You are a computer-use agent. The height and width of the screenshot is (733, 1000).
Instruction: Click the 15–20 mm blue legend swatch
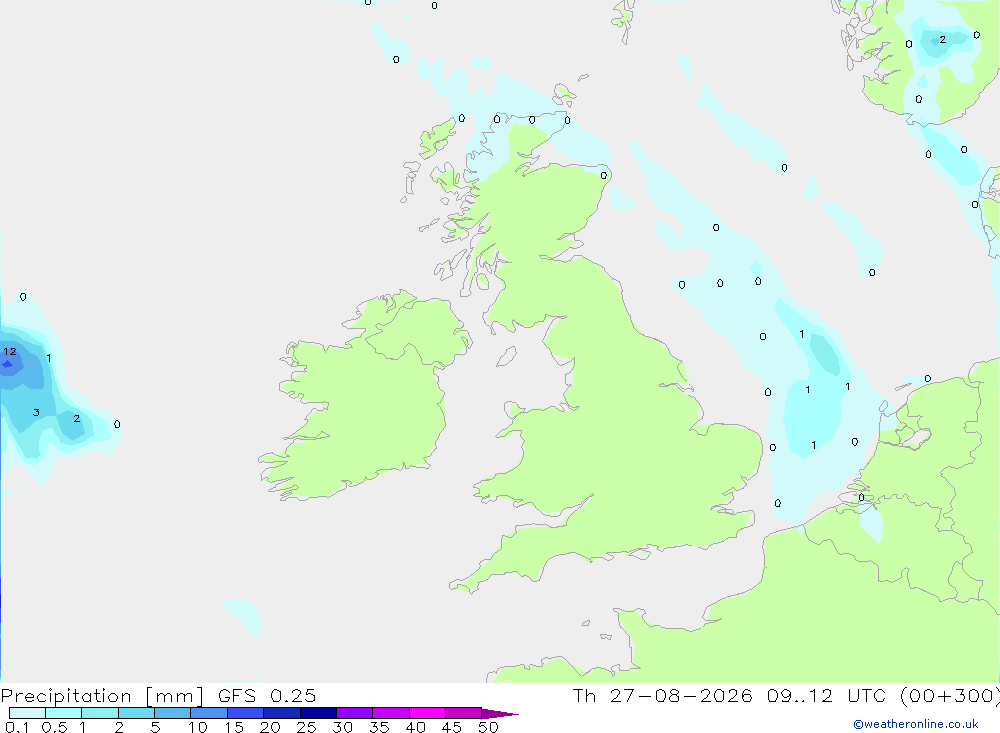(x=246, y=713)
